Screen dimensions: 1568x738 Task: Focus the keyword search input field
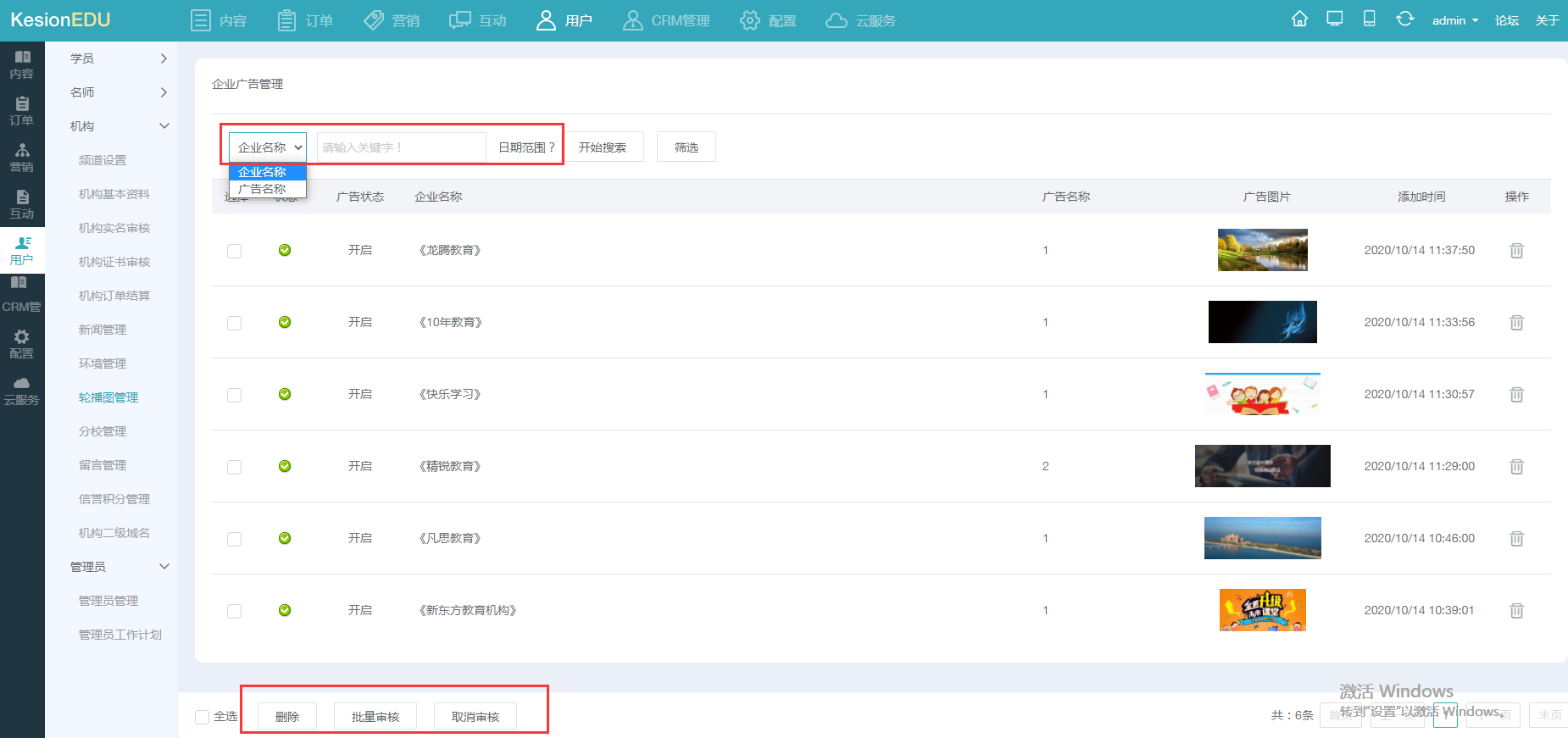(x=401, y=147)
